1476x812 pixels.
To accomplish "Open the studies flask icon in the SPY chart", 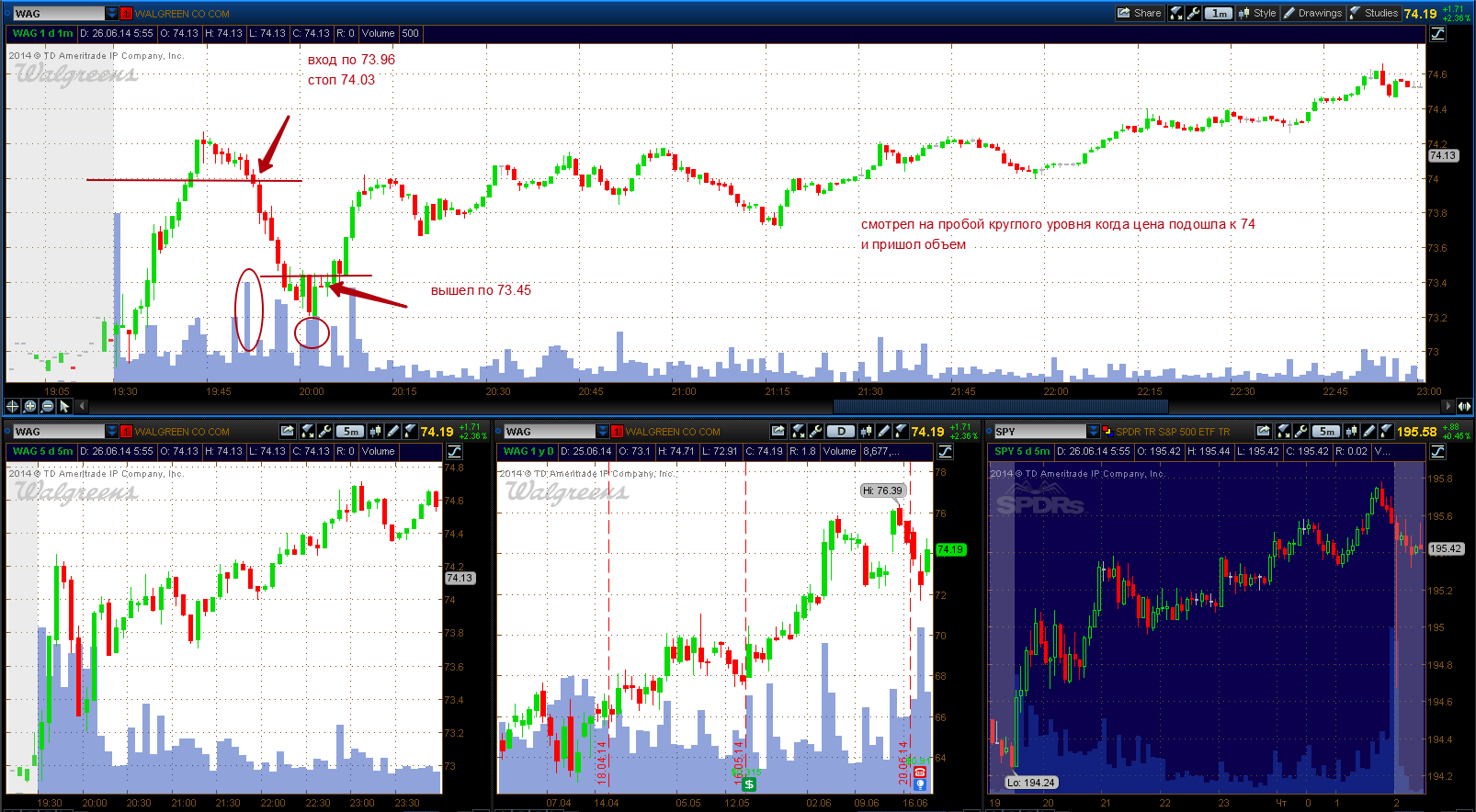I will click(1386, 431).
